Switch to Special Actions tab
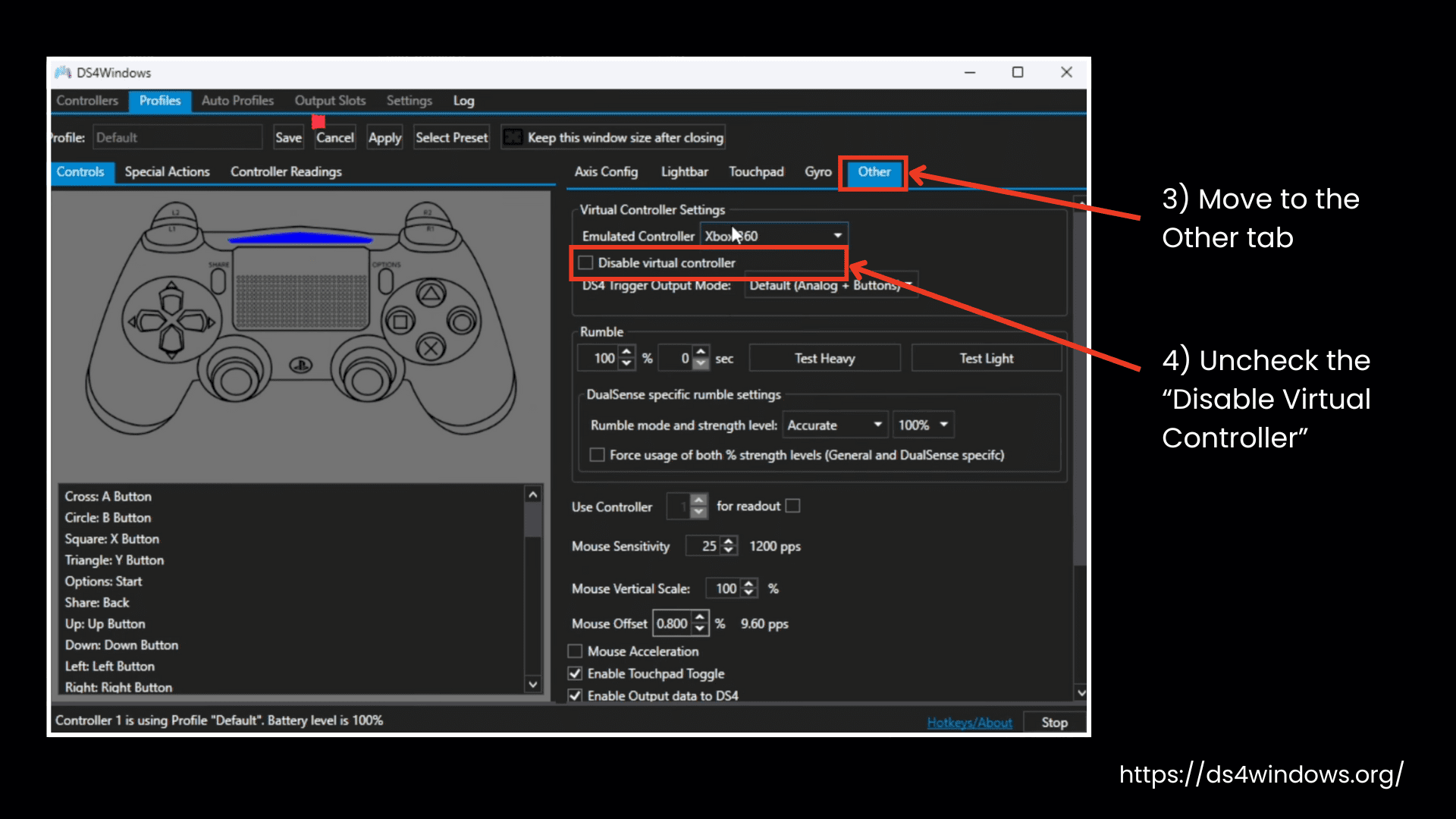Viewport: 1456px width, 819px height. tap(167, 172)
